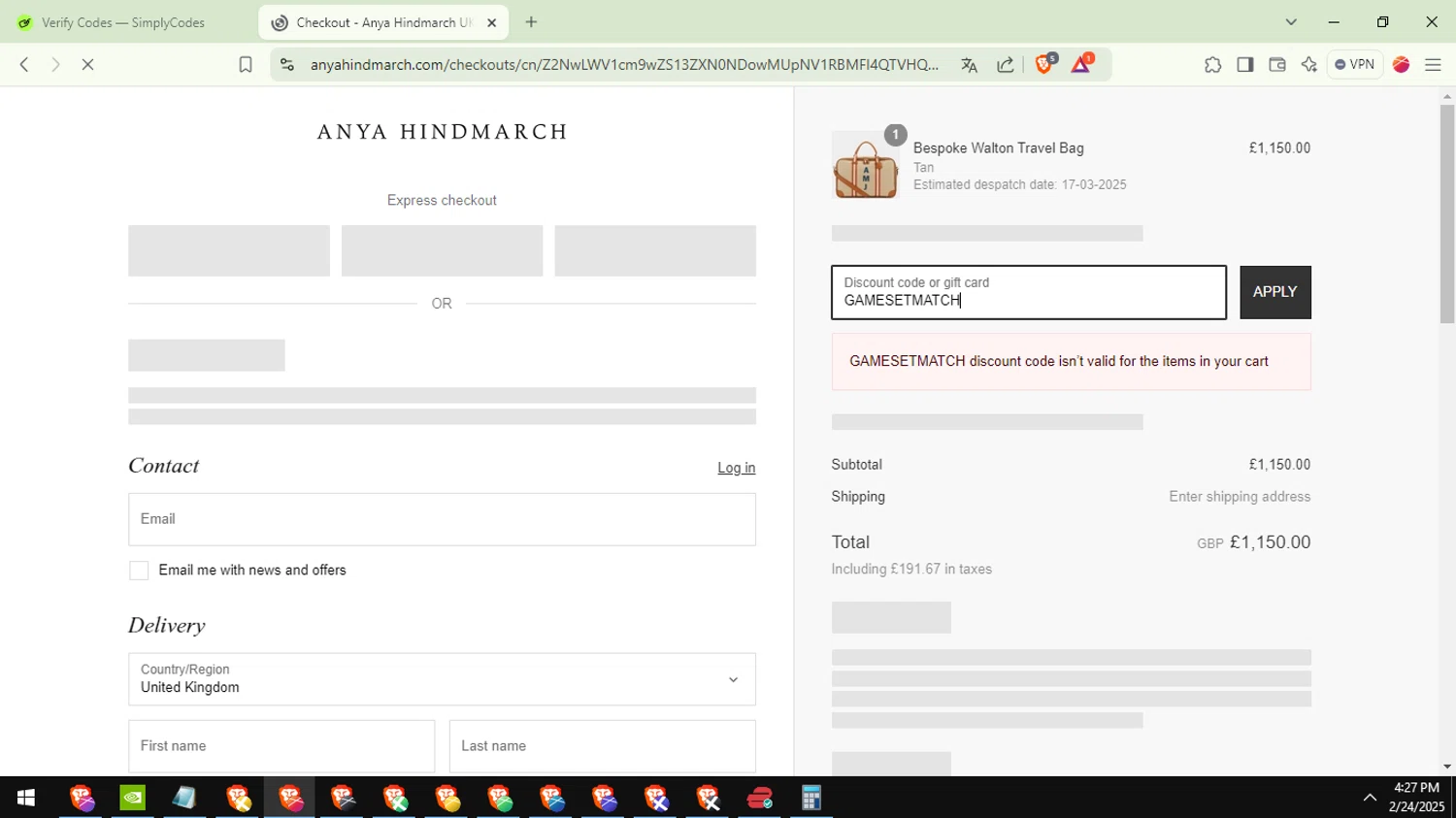This screenshot has height=818, width=1456.
Task: Open the Windows Start menu
Action: 25,798
